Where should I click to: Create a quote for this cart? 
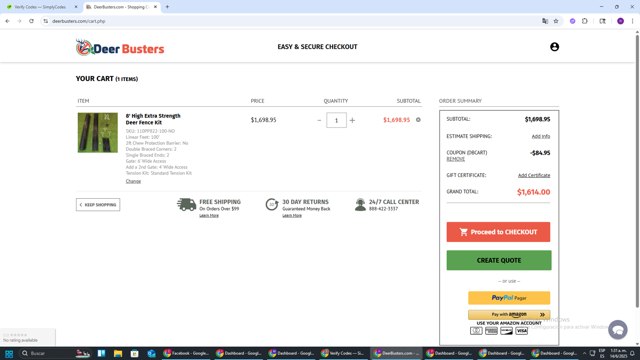point(499,260)
